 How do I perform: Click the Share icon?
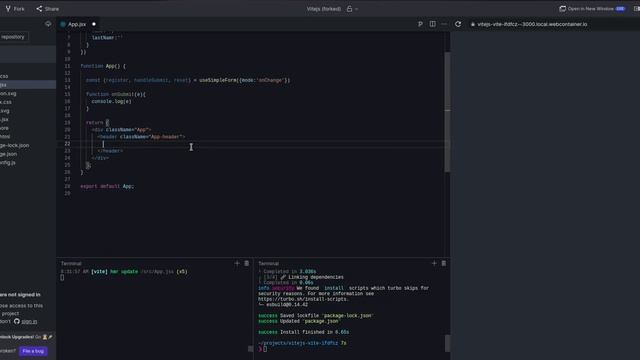(39, 9)
